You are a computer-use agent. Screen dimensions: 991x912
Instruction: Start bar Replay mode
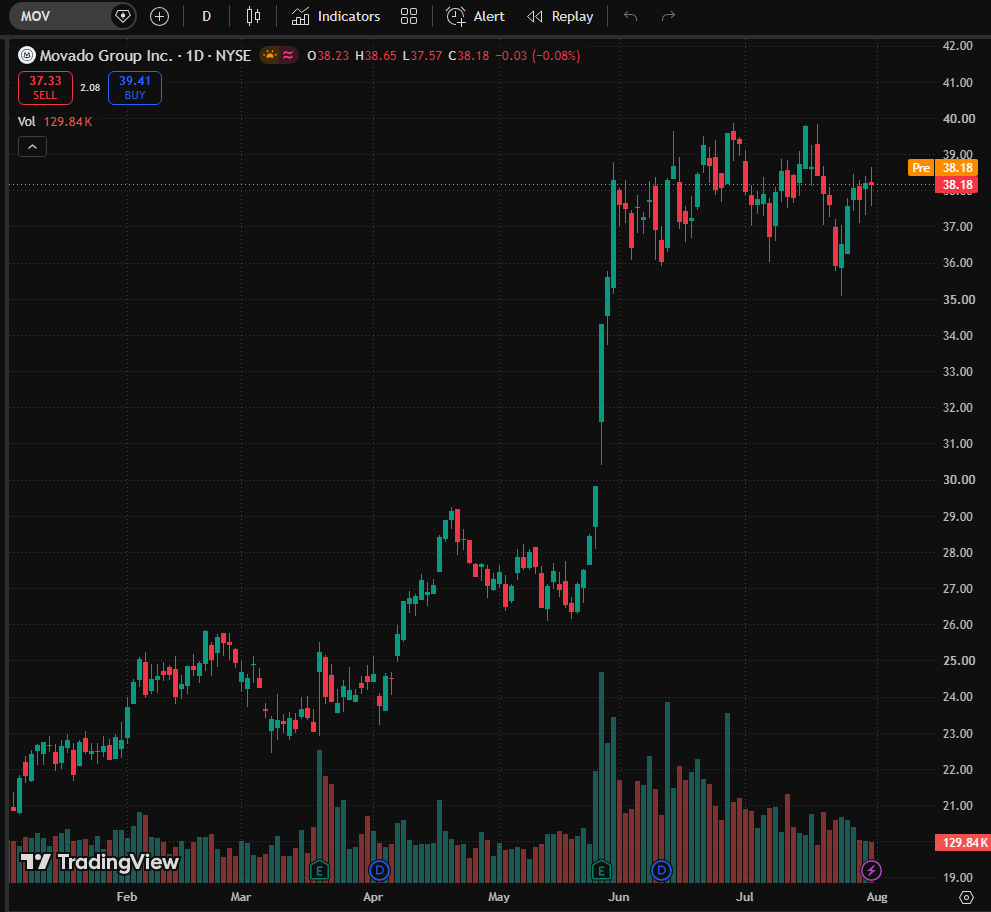click(x=560, y=16)
